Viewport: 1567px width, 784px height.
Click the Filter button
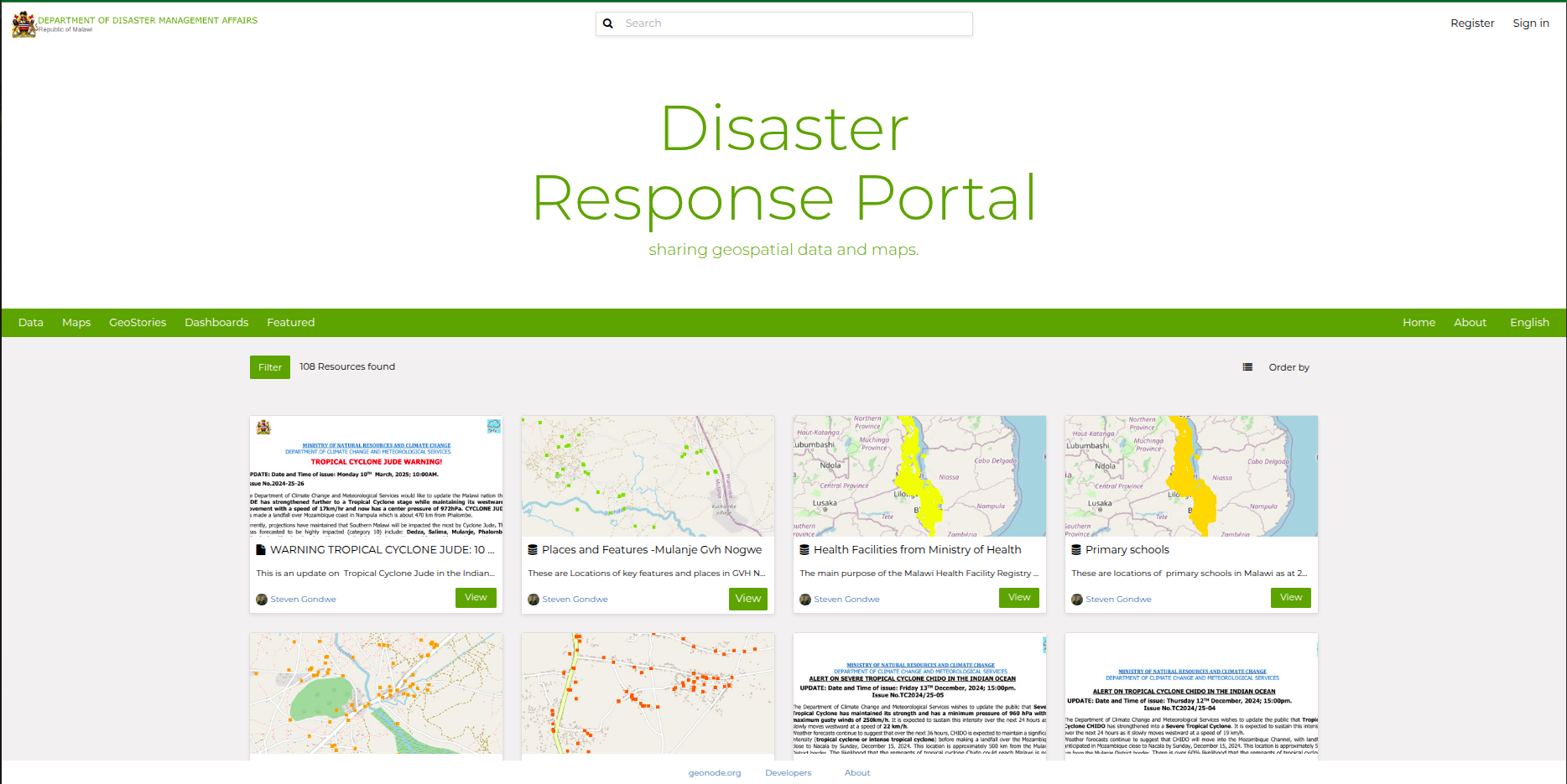point(269,366)
